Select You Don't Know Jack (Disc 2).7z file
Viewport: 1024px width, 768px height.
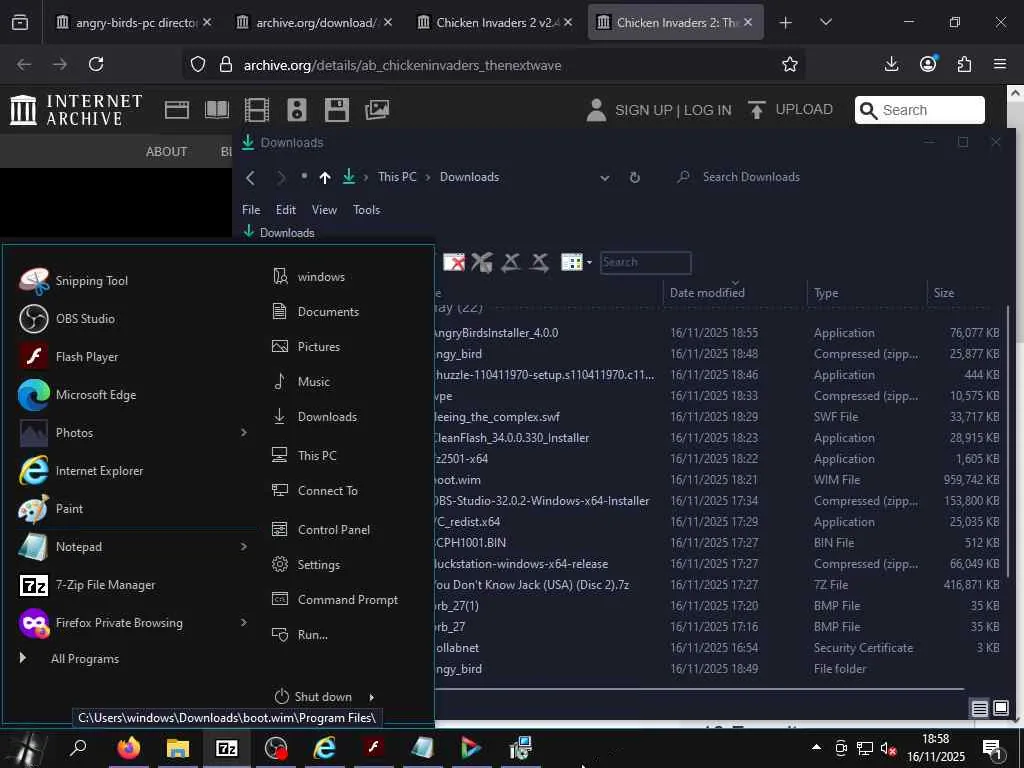716,585
